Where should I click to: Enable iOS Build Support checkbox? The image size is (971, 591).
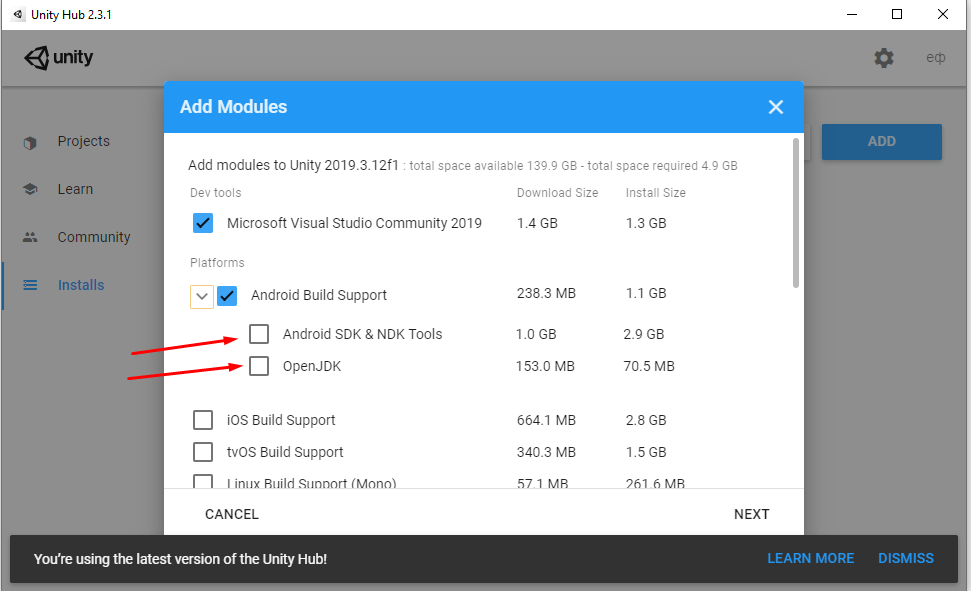(202, 420)
